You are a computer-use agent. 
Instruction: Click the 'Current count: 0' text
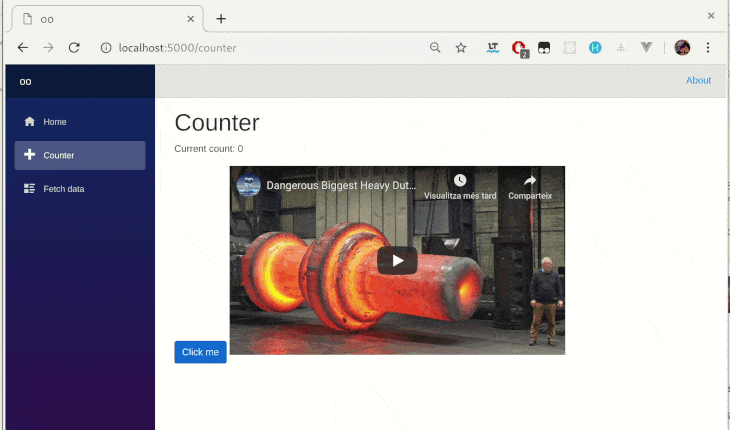click(x=209, y=149)
